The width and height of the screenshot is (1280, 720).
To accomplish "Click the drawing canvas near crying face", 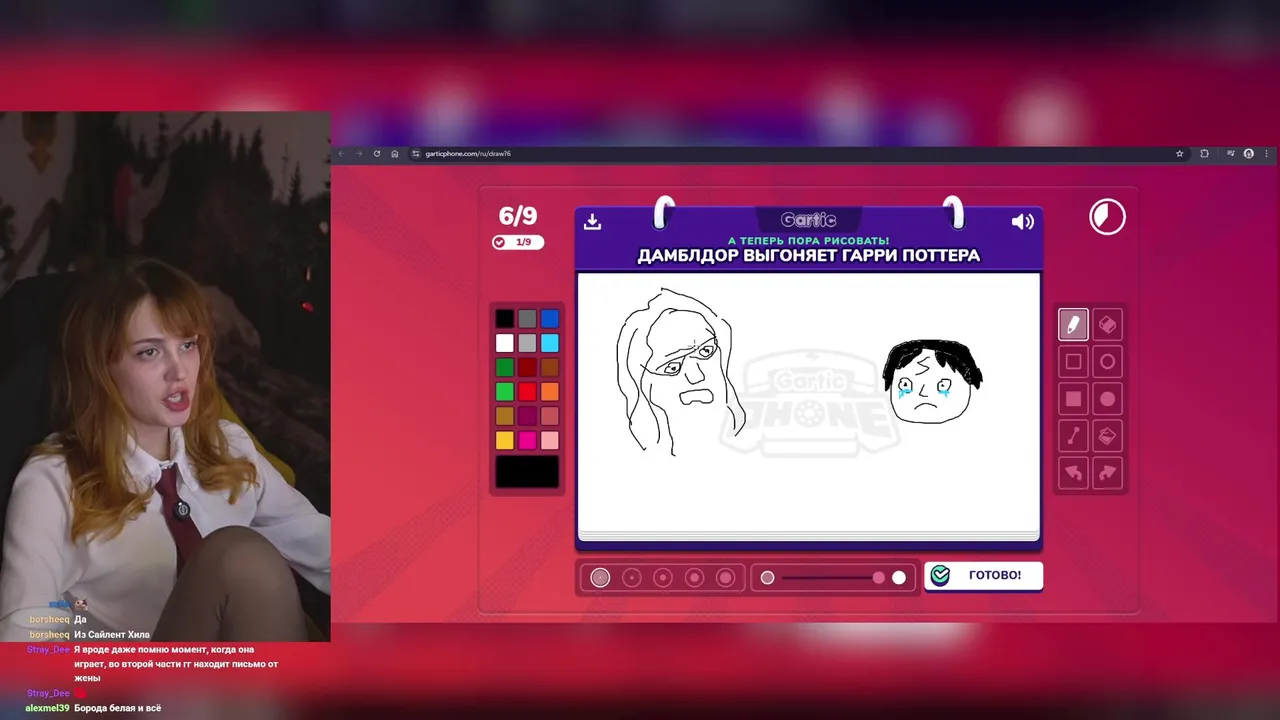I will click(931, 383).
